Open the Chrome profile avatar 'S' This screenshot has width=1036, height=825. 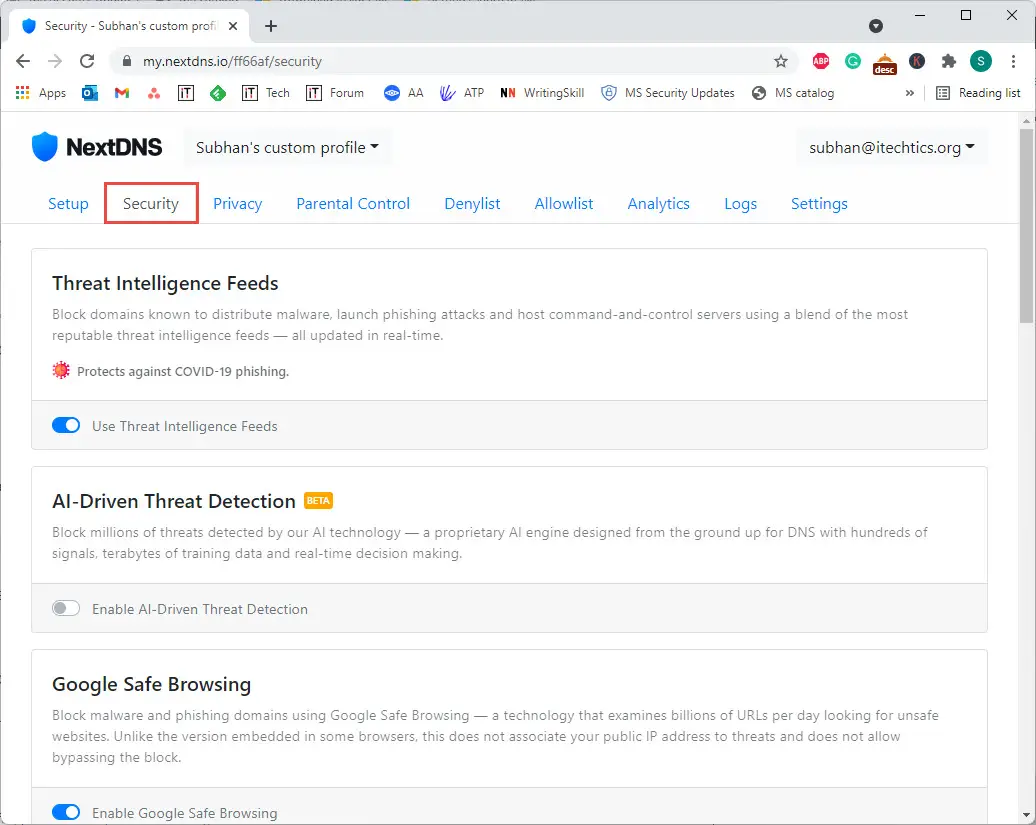(x=980, y=61)
